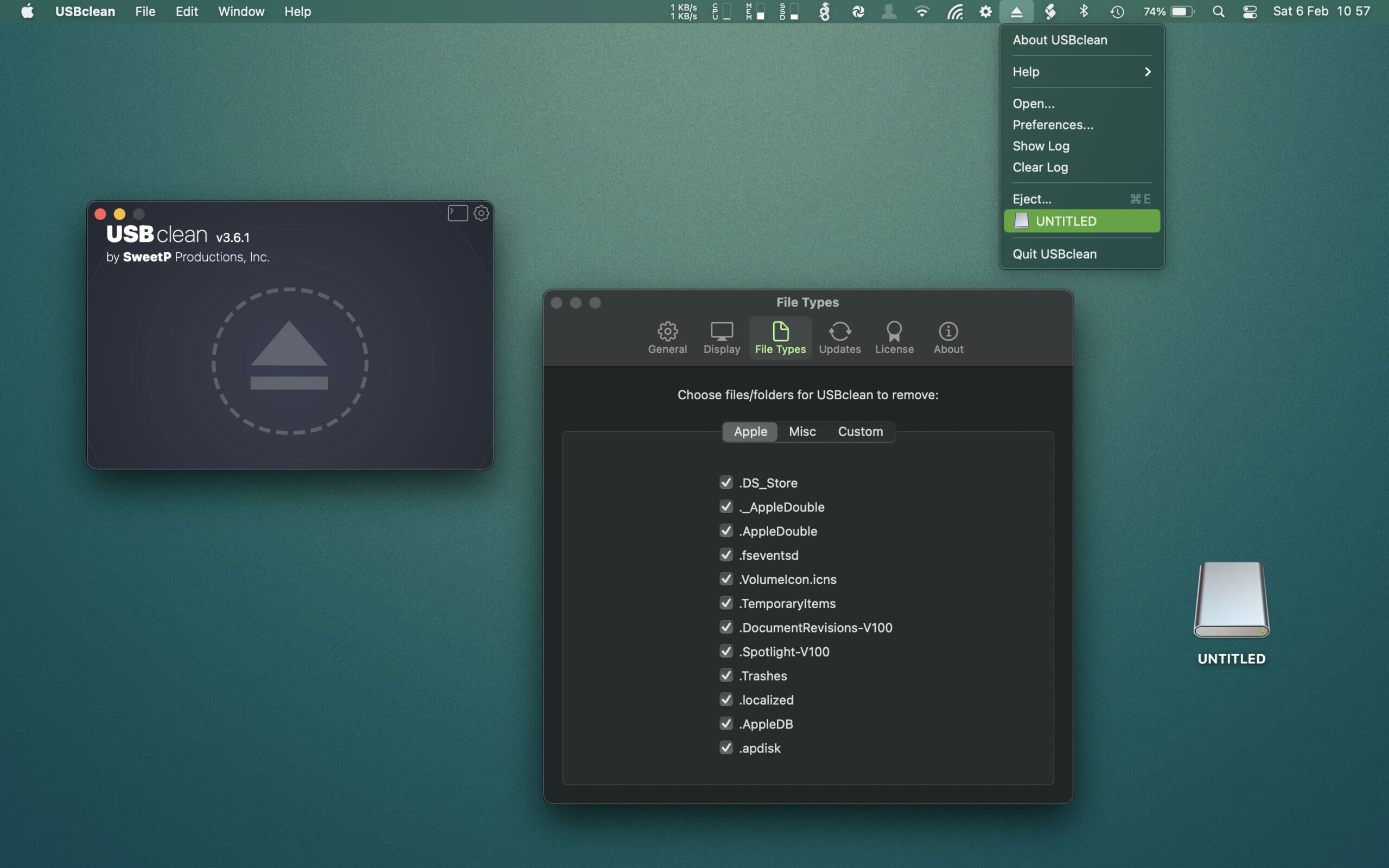Open the log console icon in USBclean window

pos(457,213)
